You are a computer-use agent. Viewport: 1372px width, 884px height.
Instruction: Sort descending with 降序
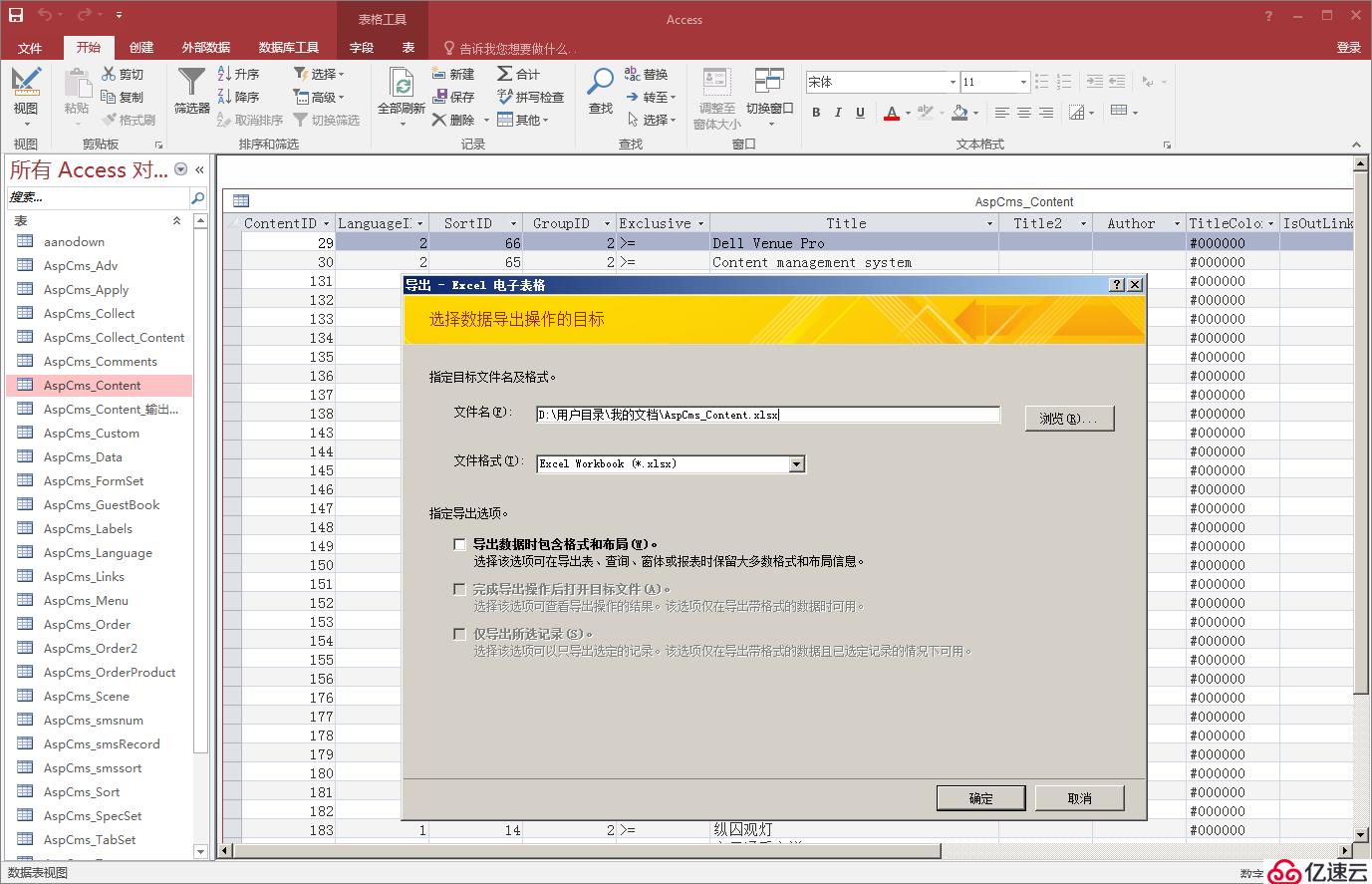pos(239,97)
